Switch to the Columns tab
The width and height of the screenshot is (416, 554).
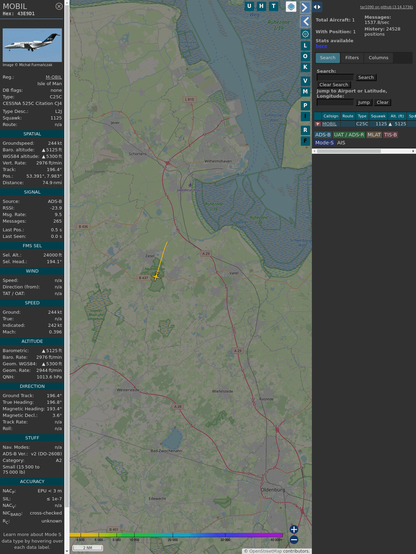378,58
